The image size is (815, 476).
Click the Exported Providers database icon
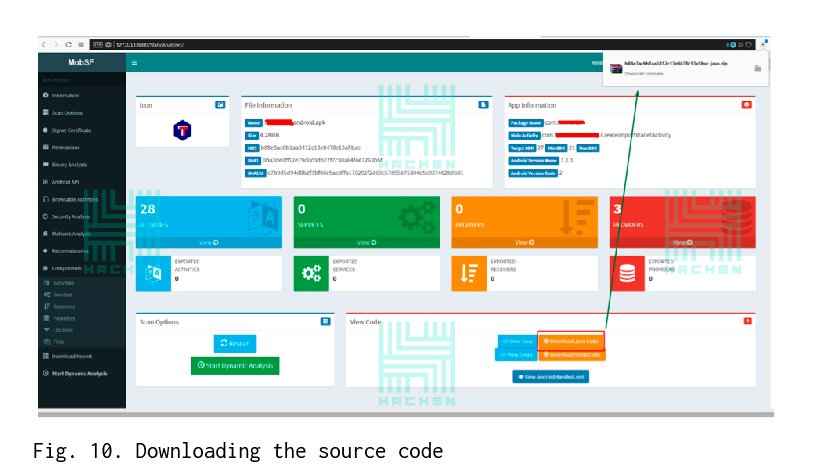coord(627,273)
